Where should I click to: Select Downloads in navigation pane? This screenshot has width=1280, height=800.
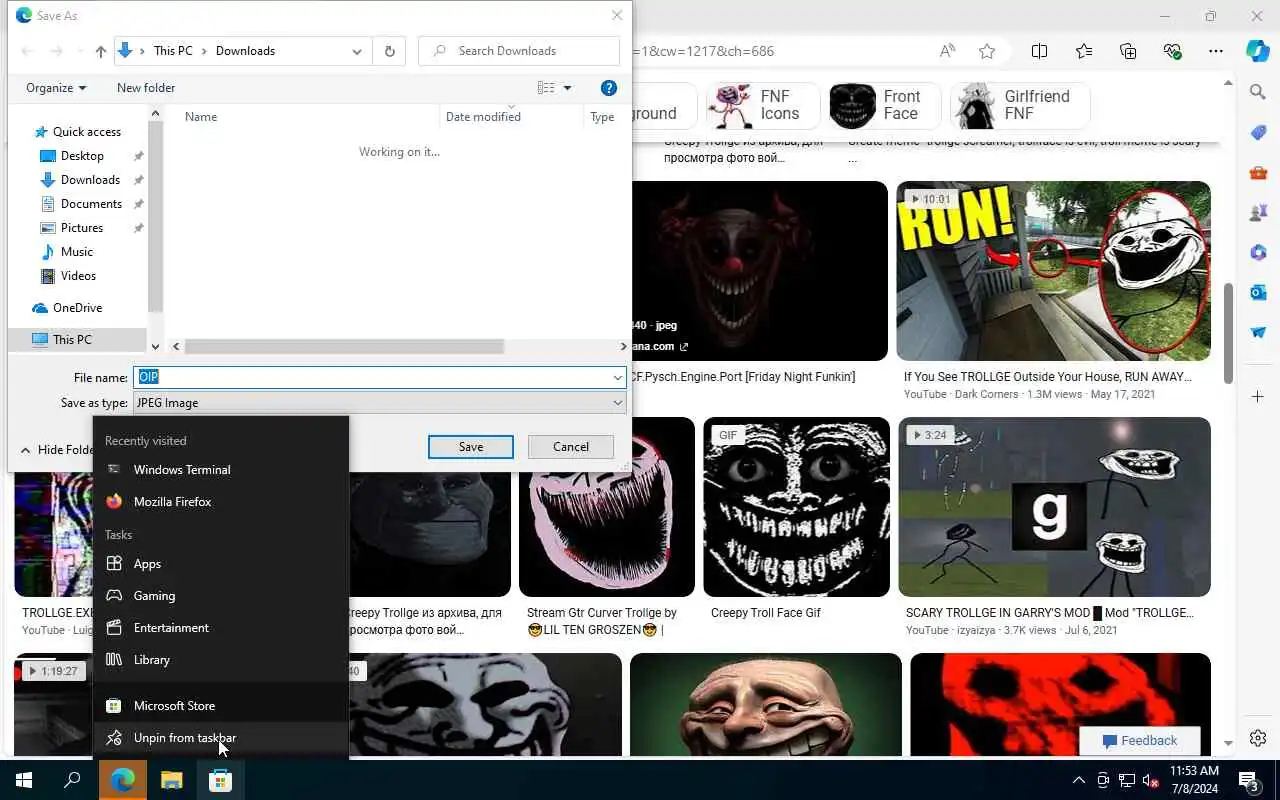(90, 180)
